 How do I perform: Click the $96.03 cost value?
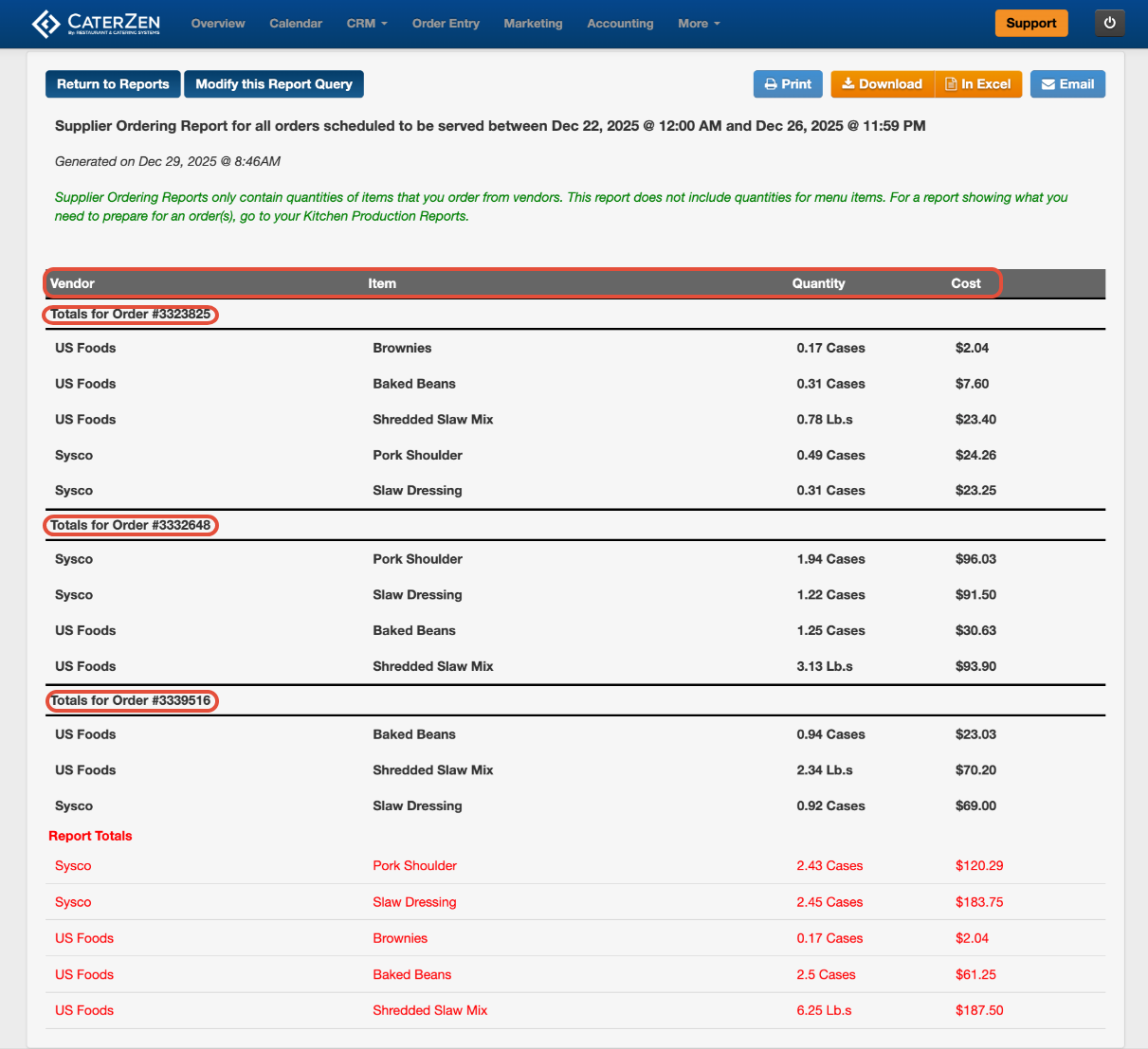pyautogui.click(x=975, y=559)
